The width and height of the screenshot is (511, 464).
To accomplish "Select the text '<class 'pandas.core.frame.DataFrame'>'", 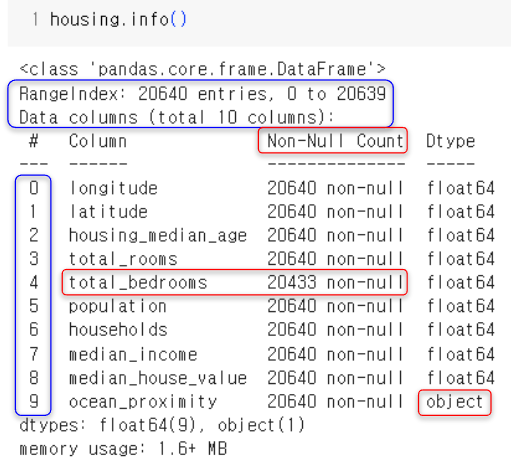I will [202, 69].
